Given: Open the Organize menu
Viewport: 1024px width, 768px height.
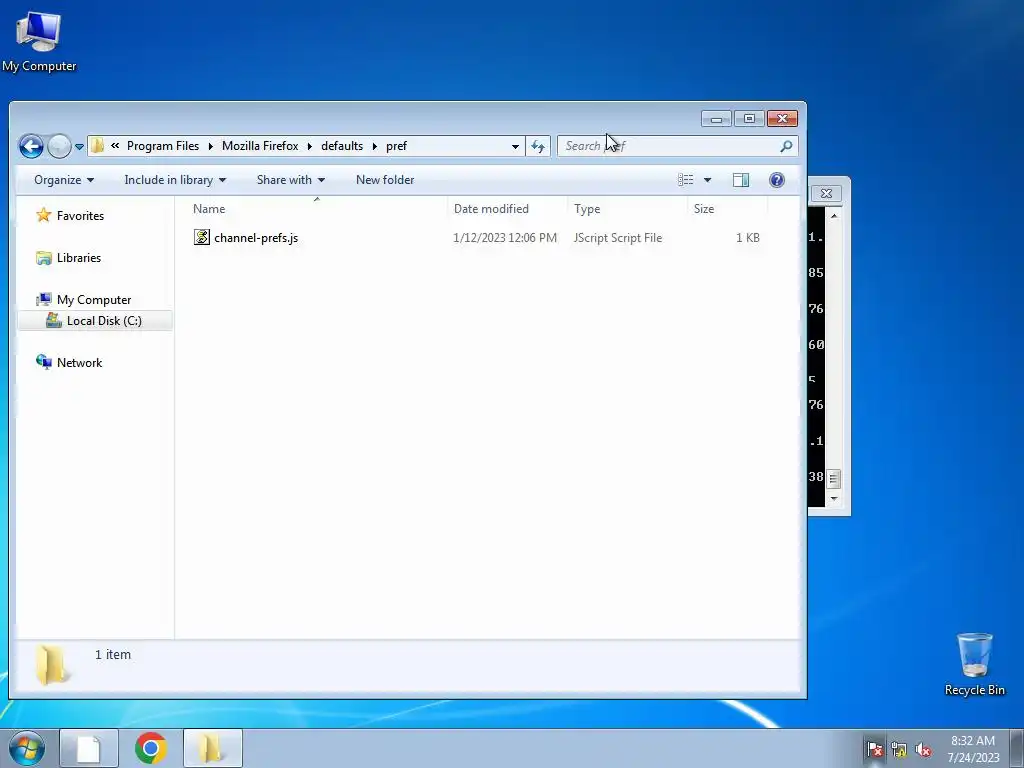Looking at the screenshot, I should pyautogui.click(x=64, y=180).
